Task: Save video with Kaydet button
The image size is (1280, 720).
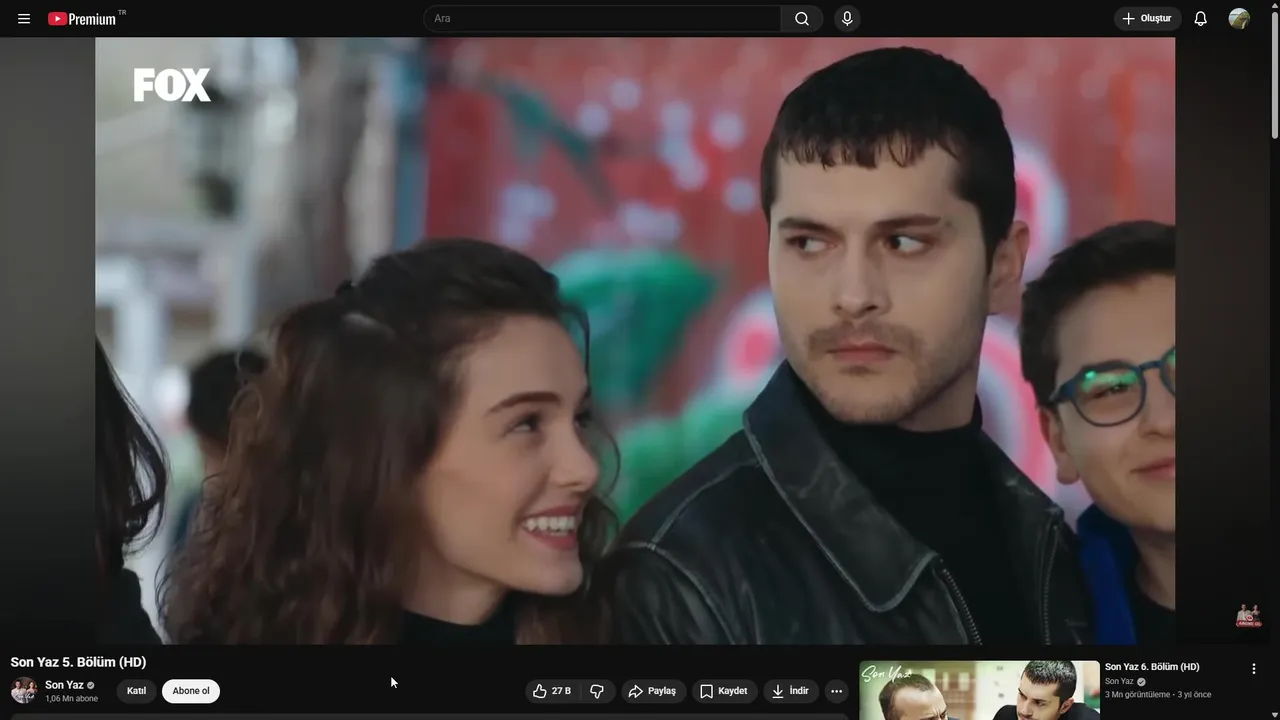Action: tap(724, 691)
